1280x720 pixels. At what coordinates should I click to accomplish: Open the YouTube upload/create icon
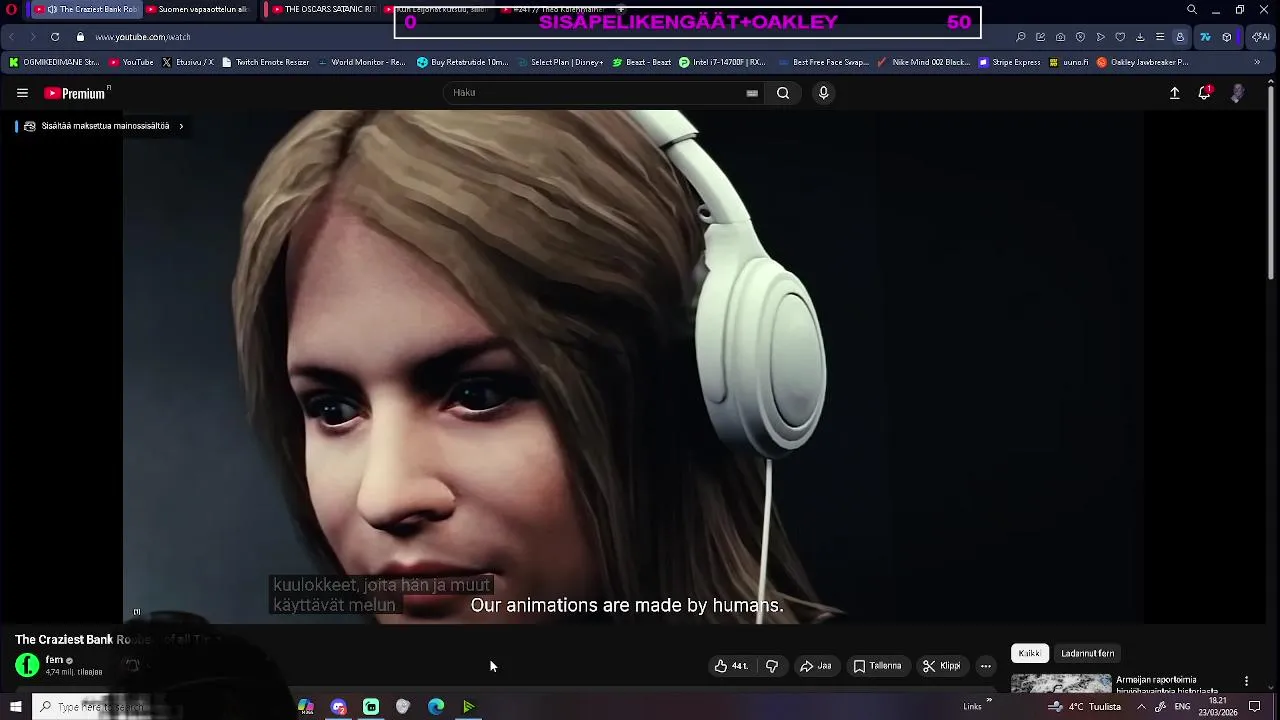coord(1175,93)
